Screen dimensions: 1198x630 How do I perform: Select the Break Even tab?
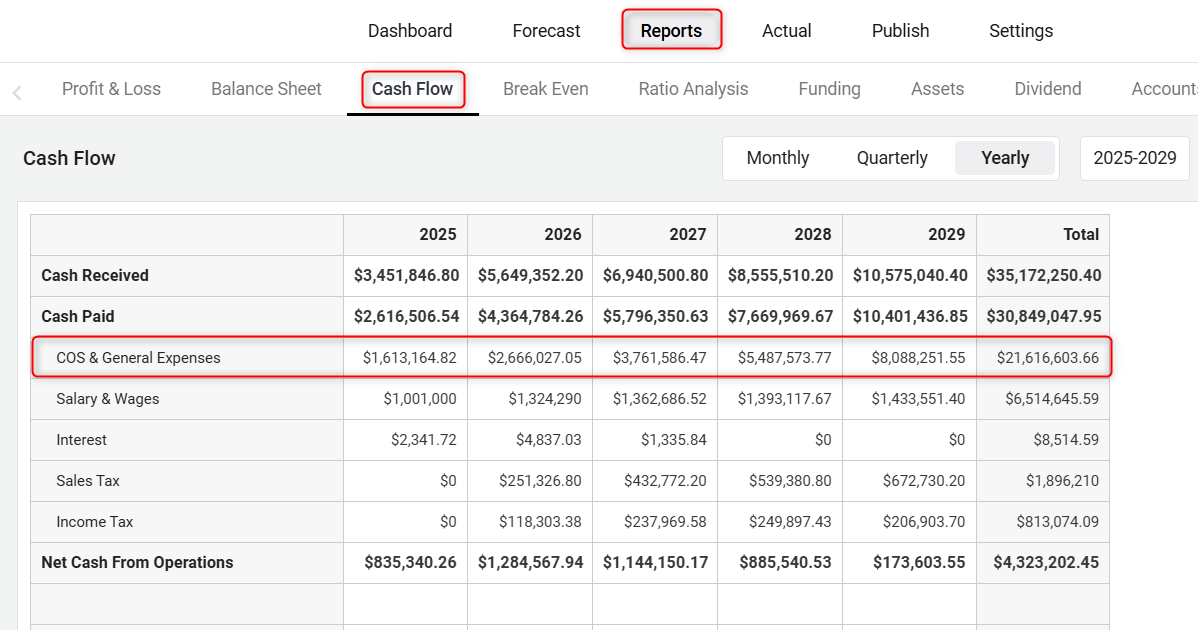[545, 89]
